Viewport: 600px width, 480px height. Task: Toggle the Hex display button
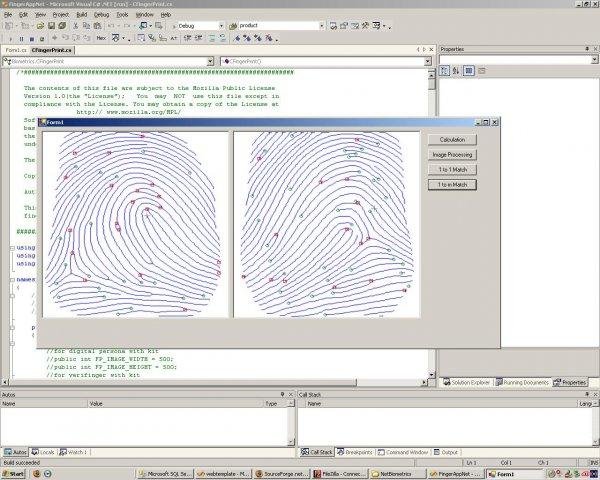coord(101,38)
